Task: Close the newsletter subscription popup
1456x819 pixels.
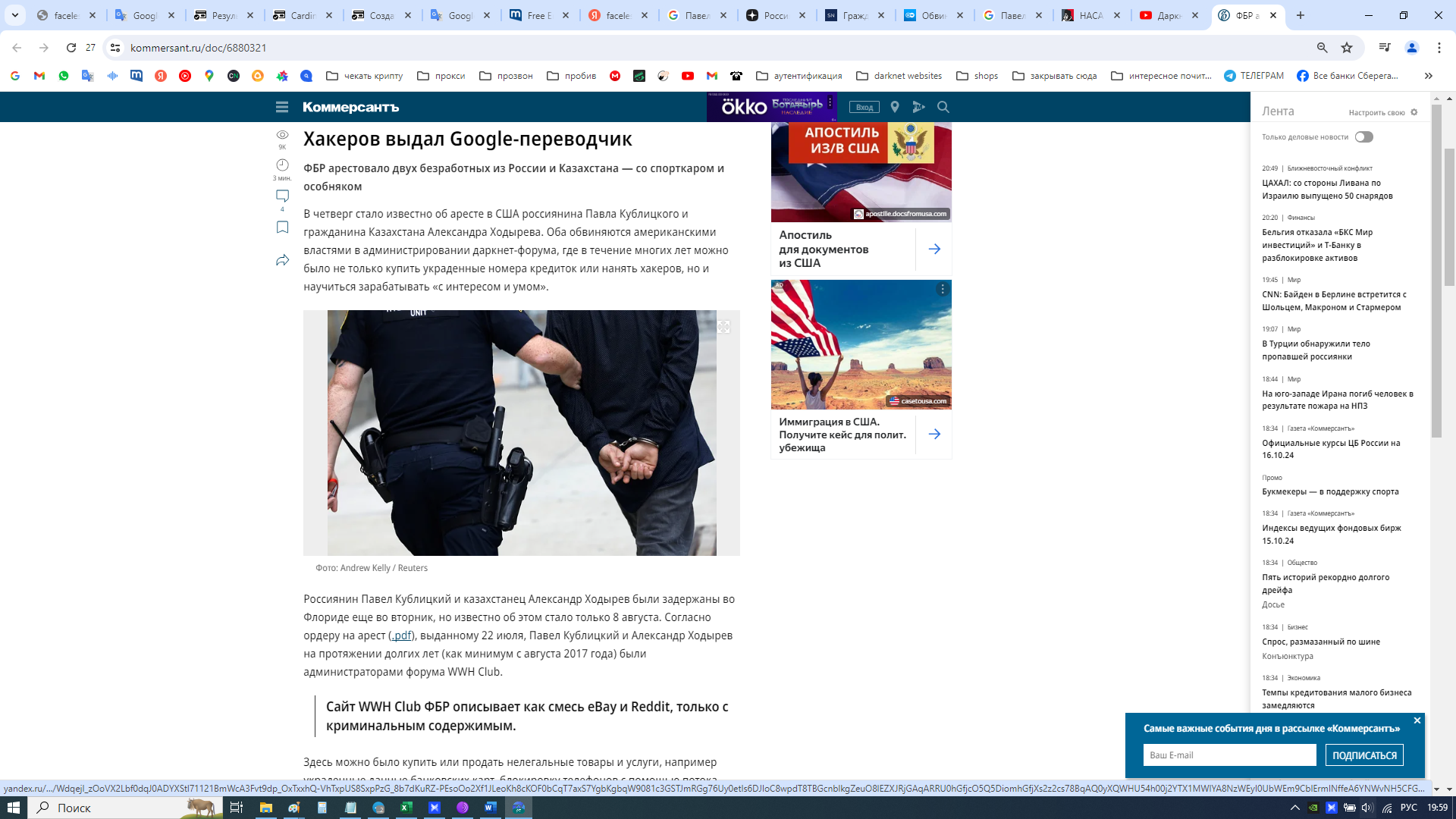Action: (x=1417, y=720)
